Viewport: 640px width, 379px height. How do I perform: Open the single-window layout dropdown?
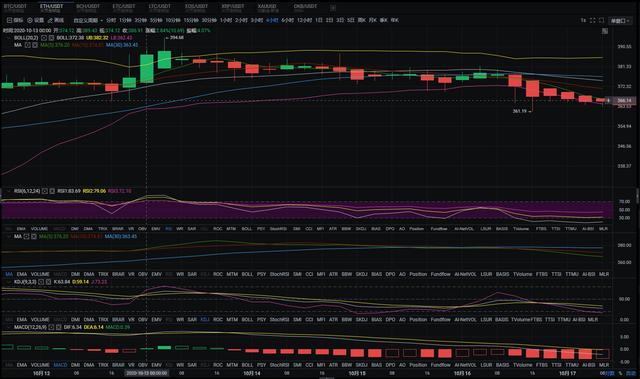(x=620, y=20)
